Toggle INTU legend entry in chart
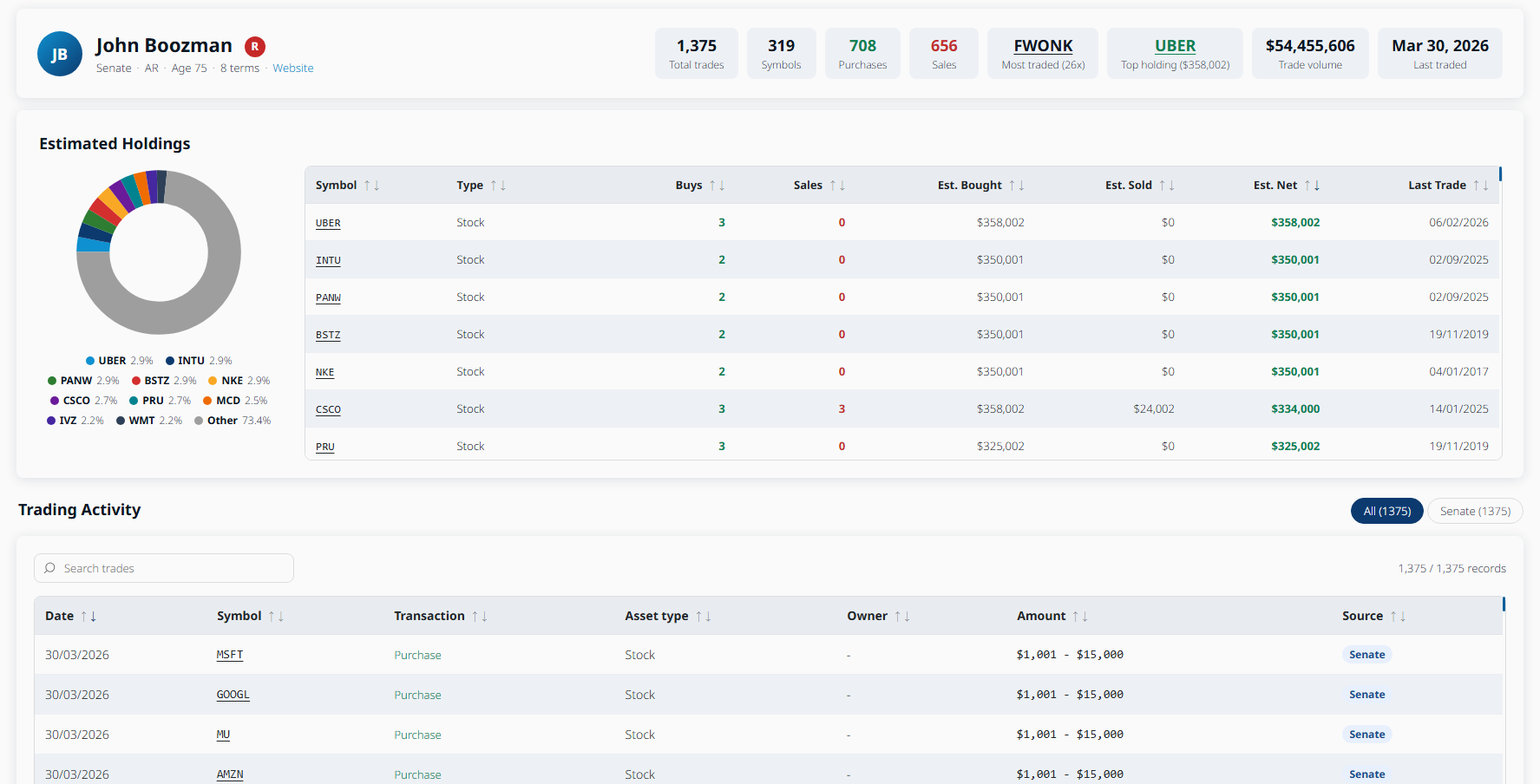 [199, 361]
